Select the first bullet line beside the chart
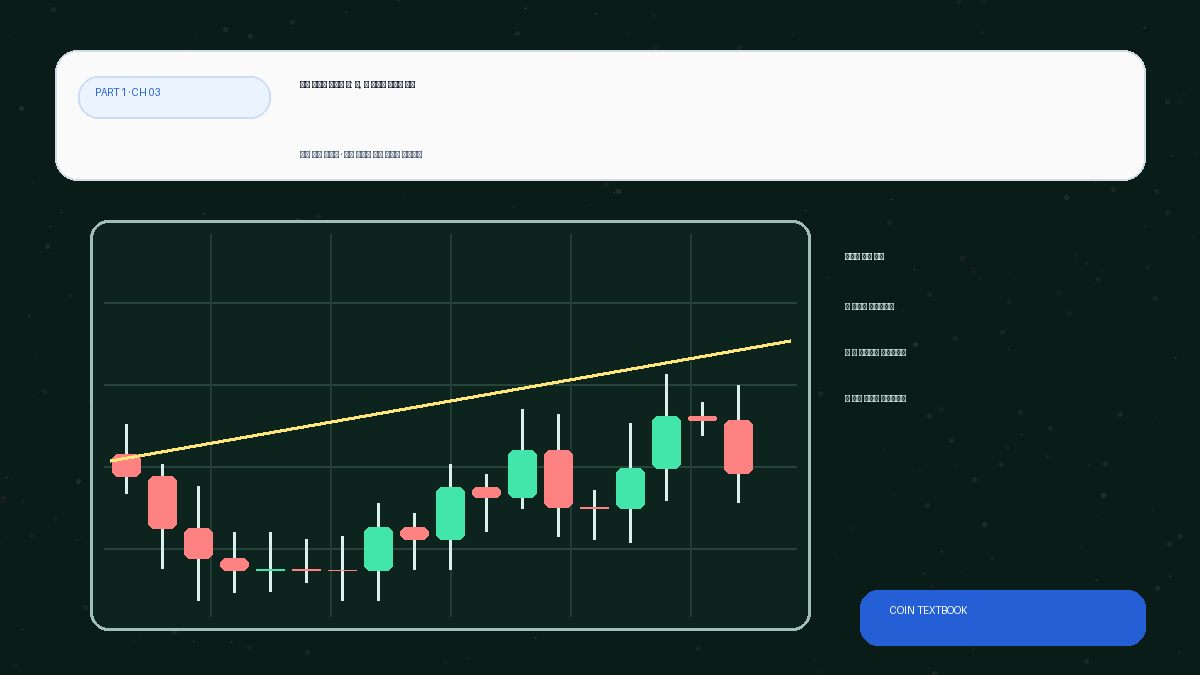1200x675 pixels. 869,307
